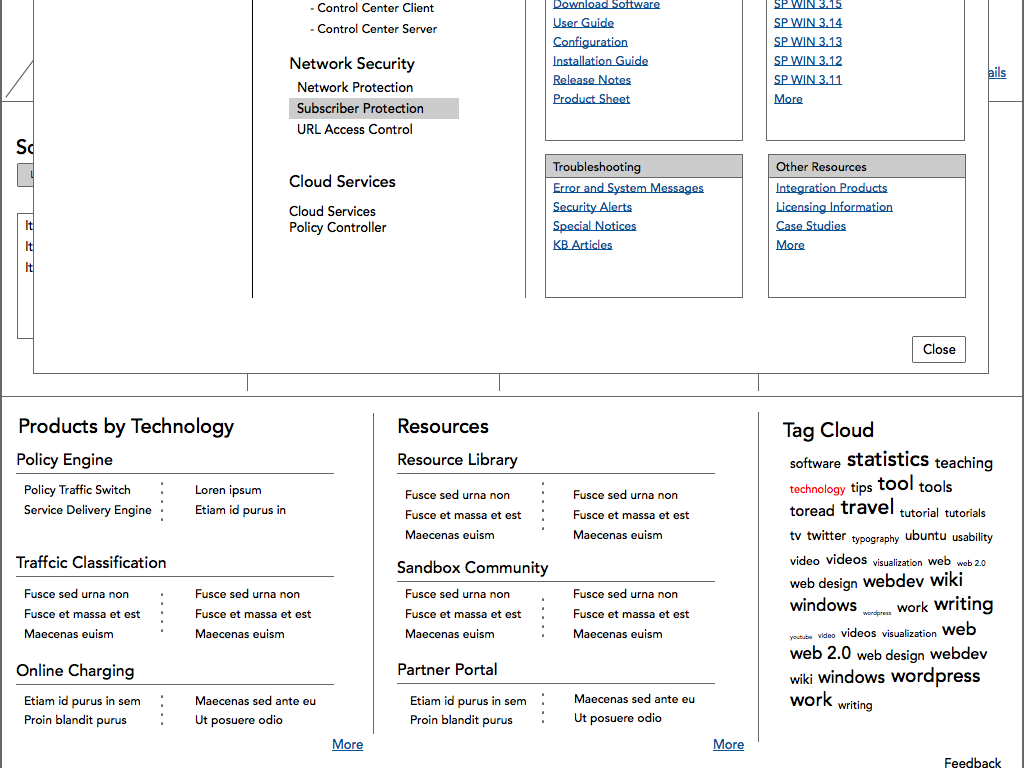Select Control Center Server item
Viewport: 1024px width, 768px height.
pyautogui.click(x=374, y=29)
